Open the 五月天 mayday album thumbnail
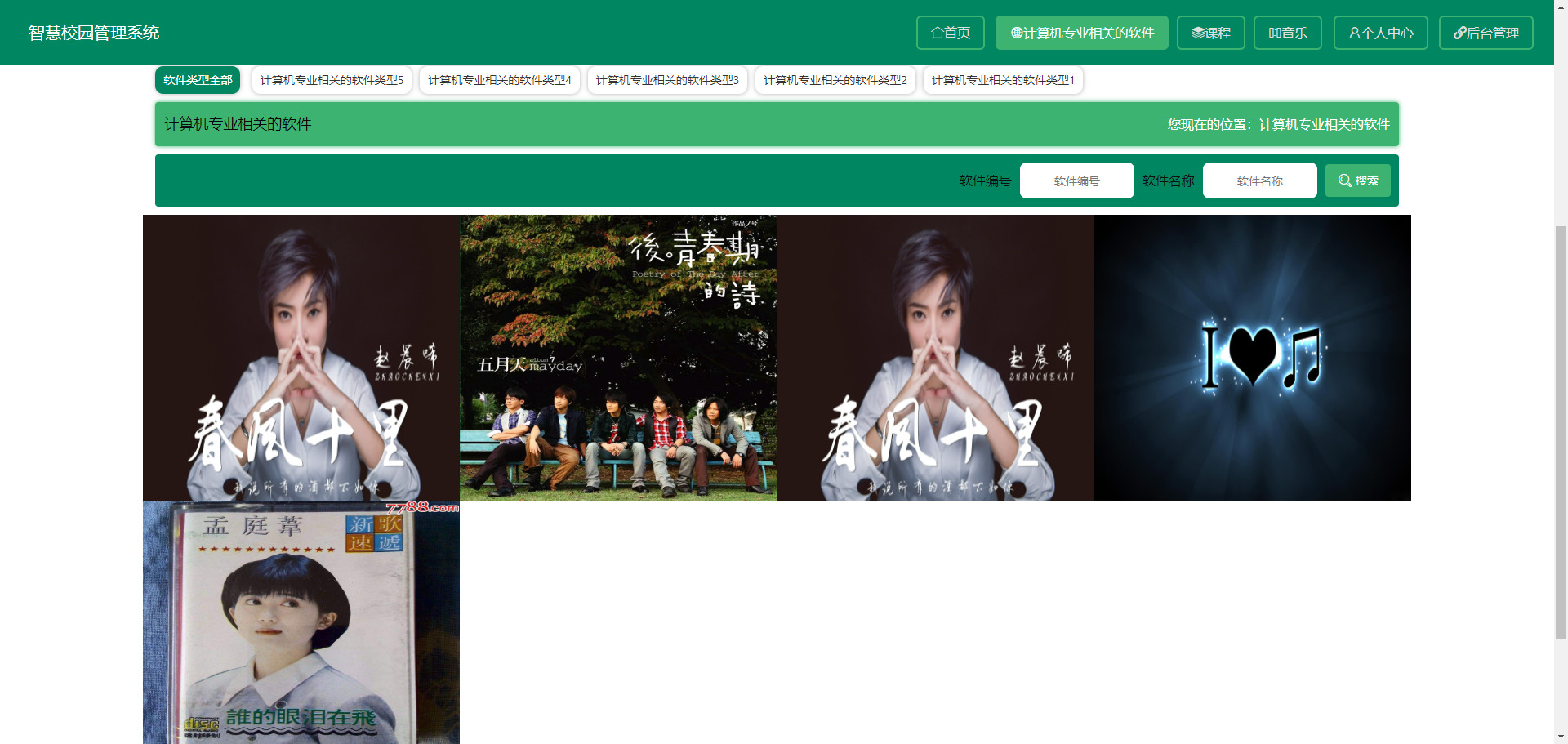This screenshot has width=1568, height=744. [618, 358]
